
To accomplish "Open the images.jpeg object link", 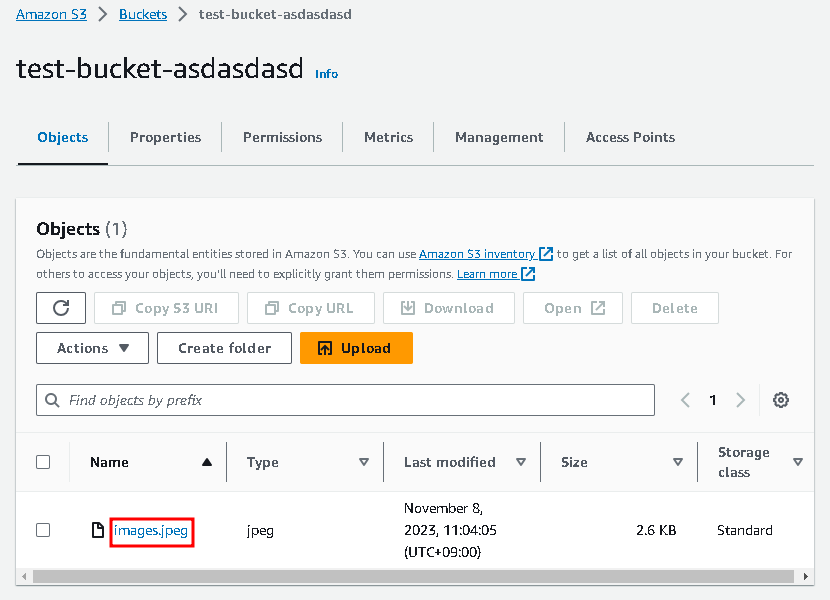I will pyautogui.click(x=151, y=530).
